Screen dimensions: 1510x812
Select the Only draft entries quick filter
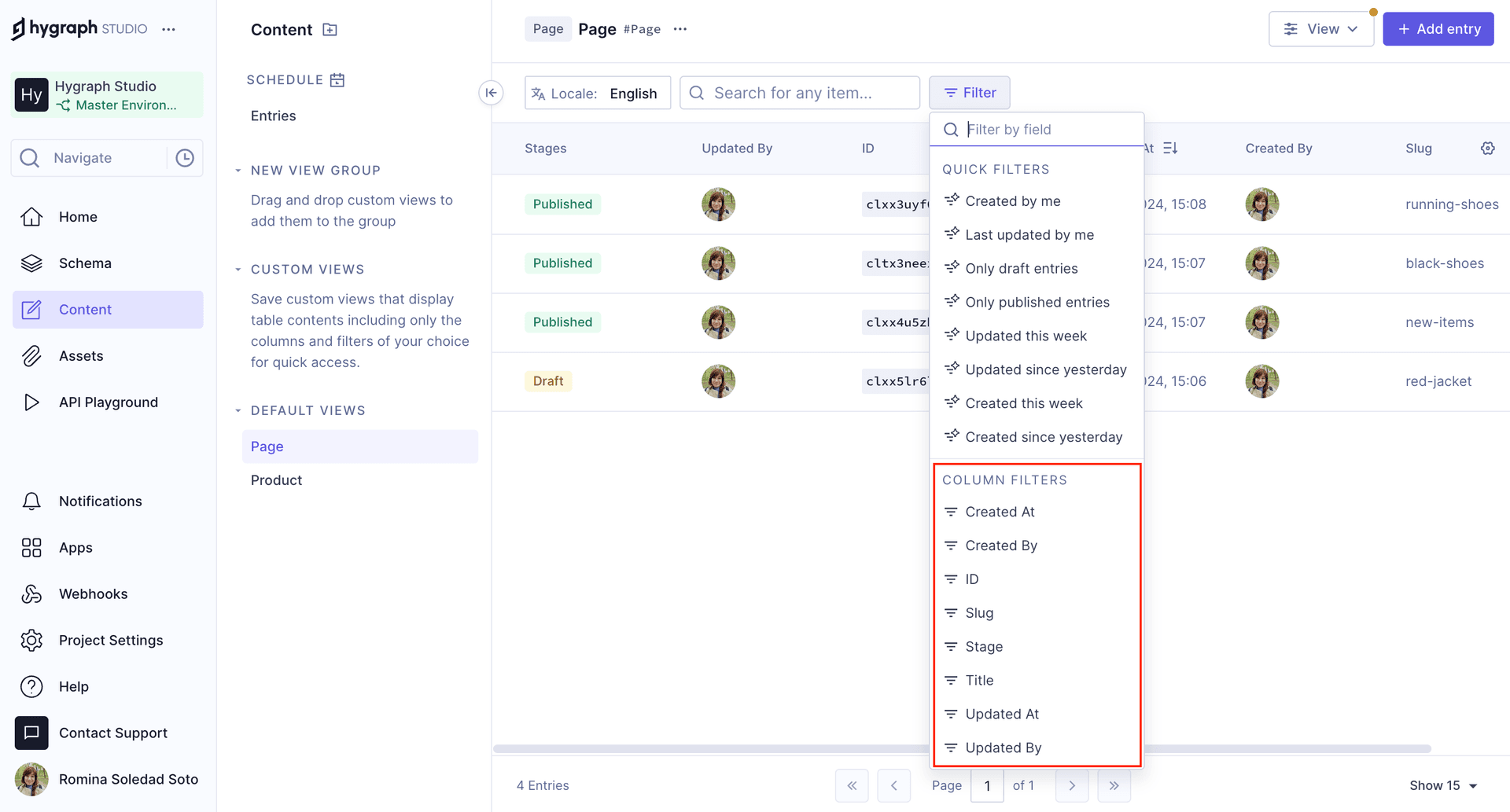point(1021,269)
